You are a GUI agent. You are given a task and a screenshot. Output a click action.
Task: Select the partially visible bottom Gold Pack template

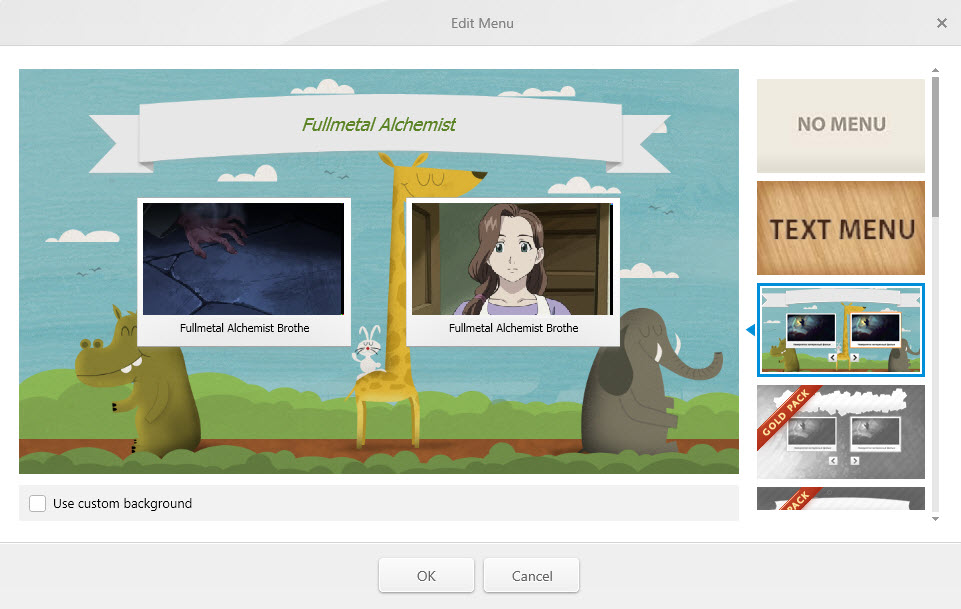(840, 499)
